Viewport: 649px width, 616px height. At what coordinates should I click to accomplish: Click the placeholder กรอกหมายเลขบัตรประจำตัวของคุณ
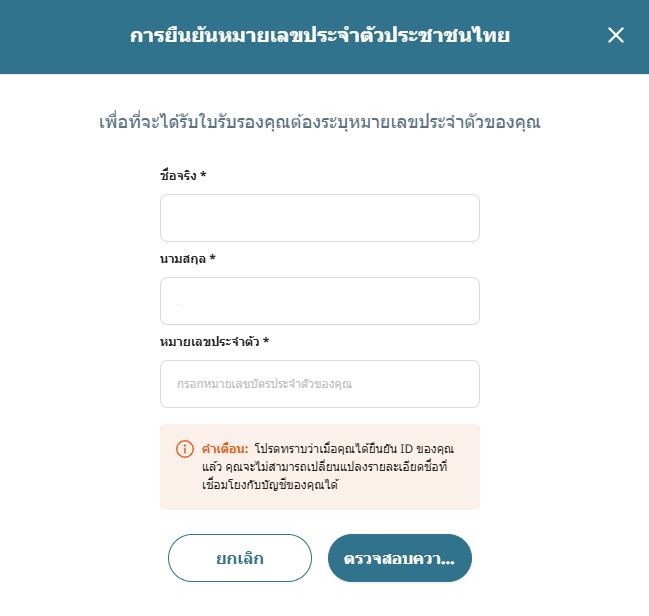(x=264, y=384)
